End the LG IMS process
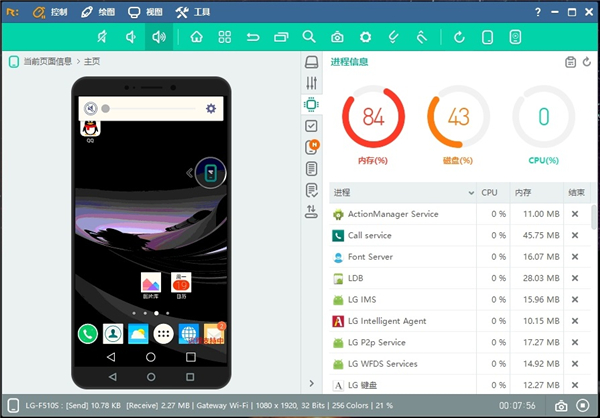 [x=575, y=300]
